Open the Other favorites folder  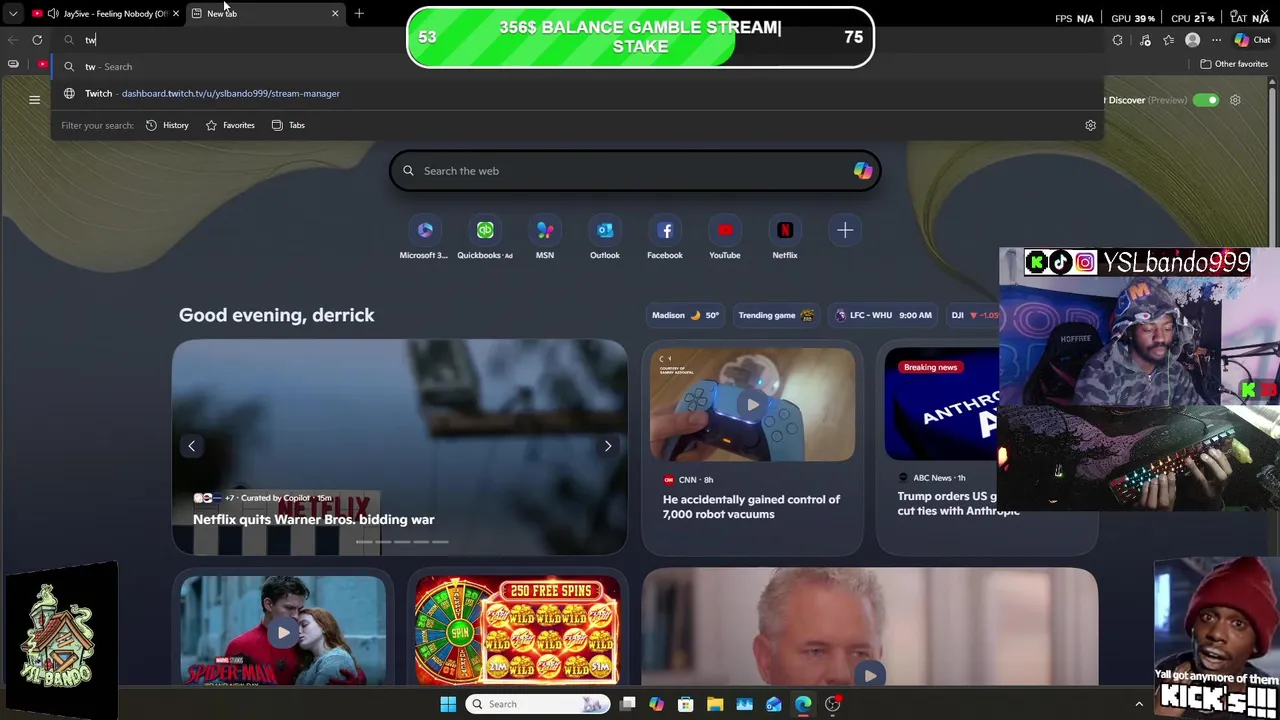coord(1233,64)
